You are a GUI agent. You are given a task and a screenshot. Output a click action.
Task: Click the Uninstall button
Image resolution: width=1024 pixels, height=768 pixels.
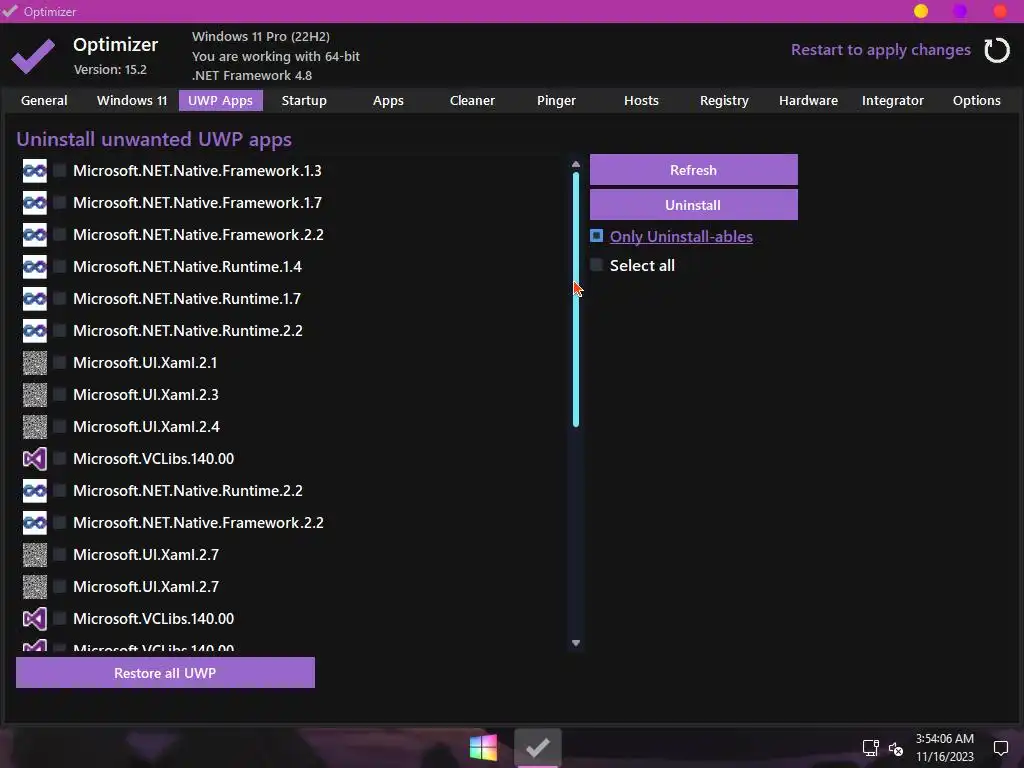click(694, 205)
